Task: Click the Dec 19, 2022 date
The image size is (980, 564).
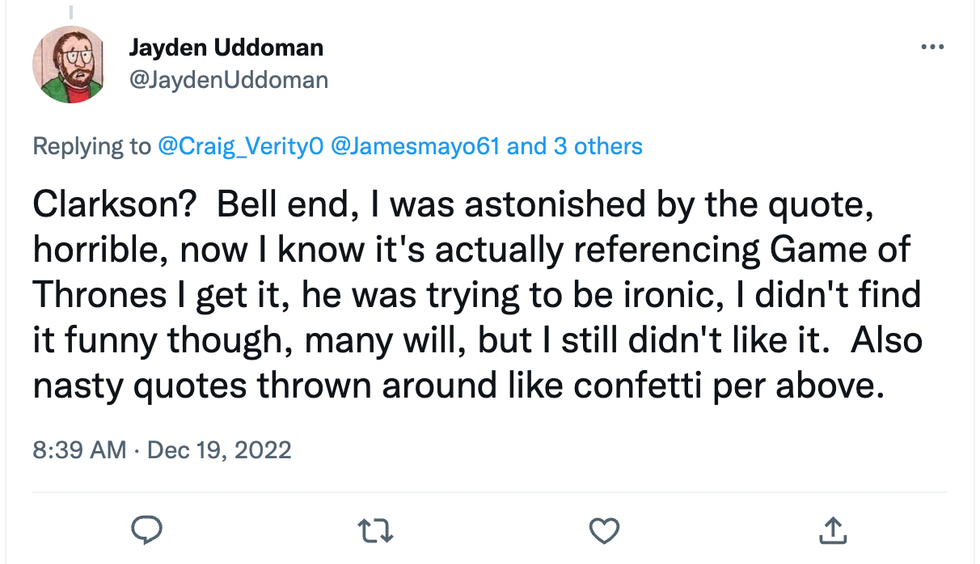Action: (219, 449)
